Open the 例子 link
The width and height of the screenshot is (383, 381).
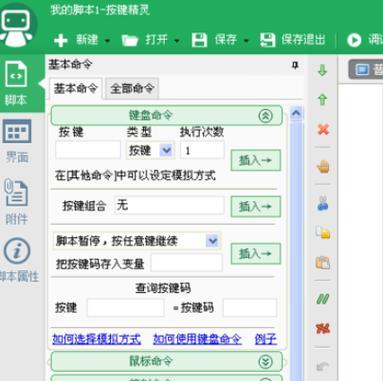tap(266, 339)
